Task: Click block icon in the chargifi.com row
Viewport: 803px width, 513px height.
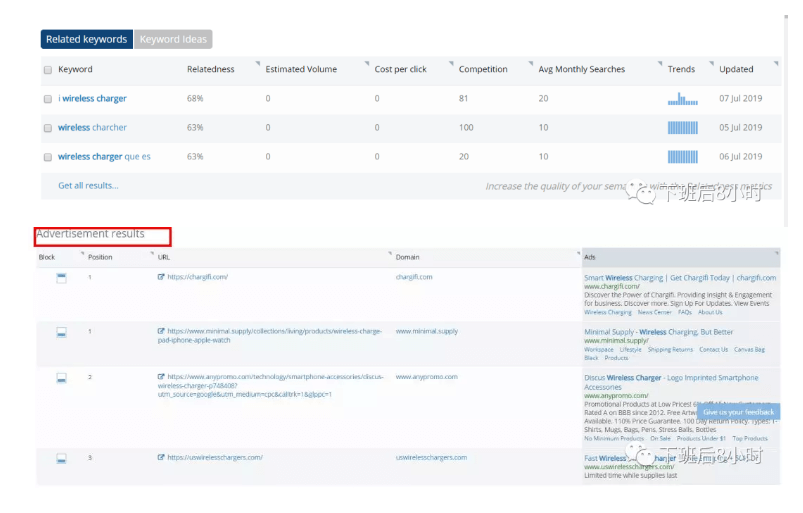Action: click(61, 277)
